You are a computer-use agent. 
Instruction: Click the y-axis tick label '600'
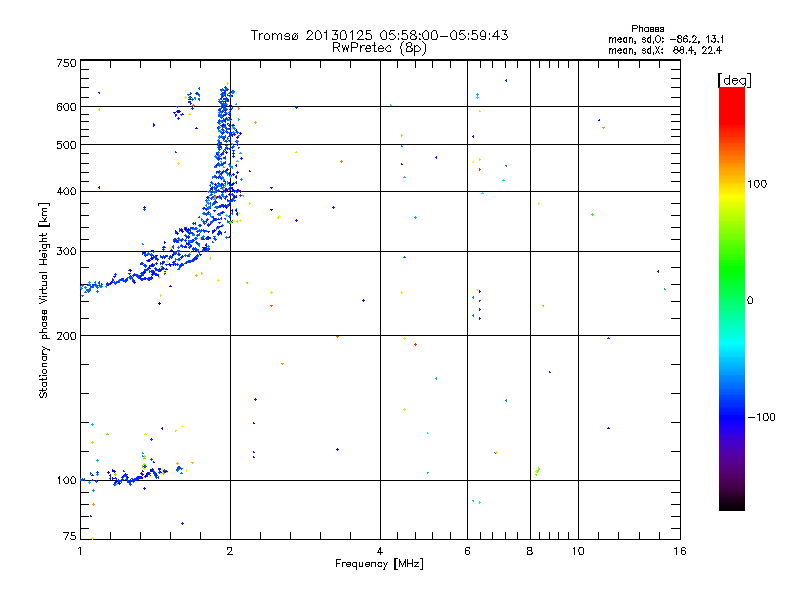pyautogui.click(x=66, y=107)
